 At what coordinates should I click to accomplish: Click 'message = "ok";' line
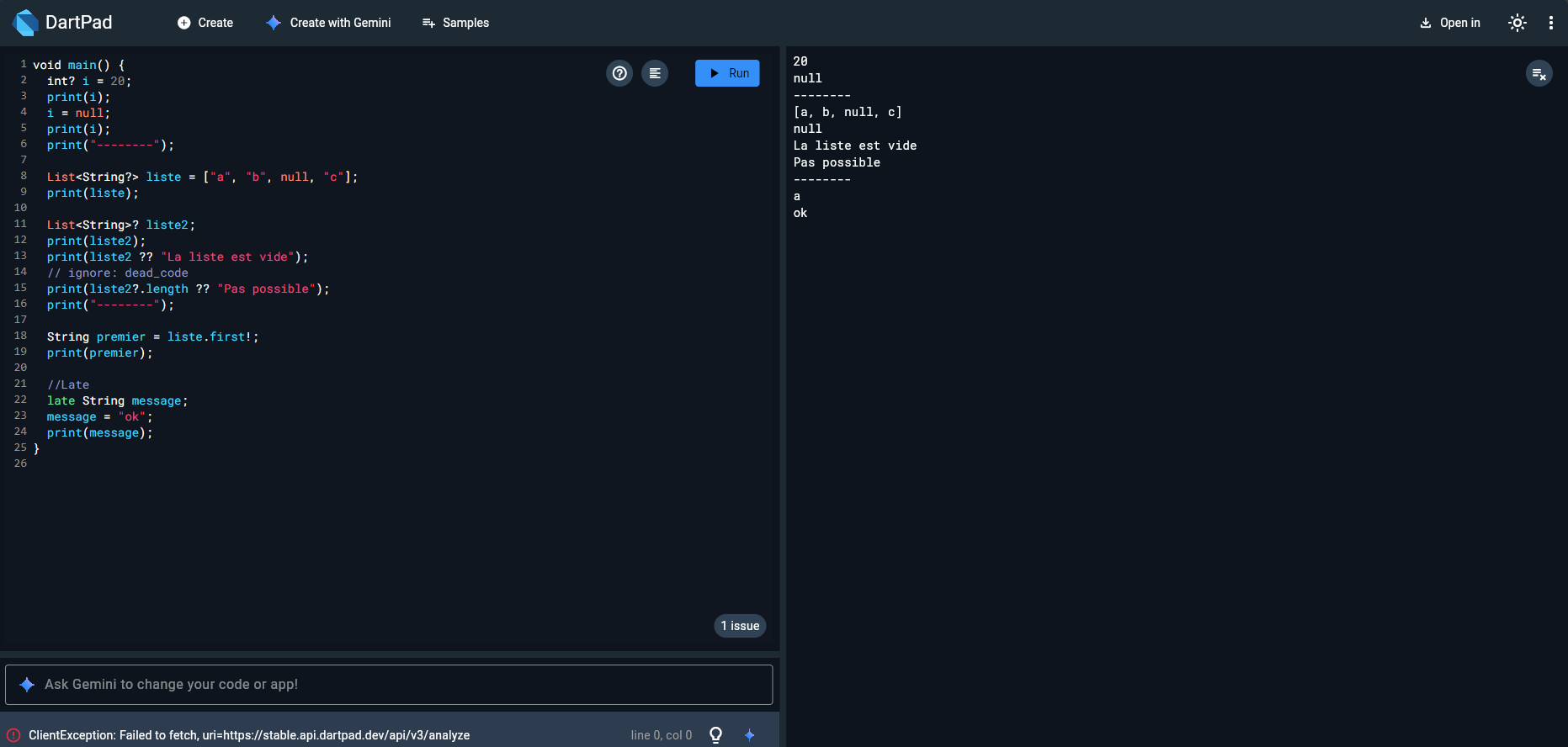[x=100, y=416]
